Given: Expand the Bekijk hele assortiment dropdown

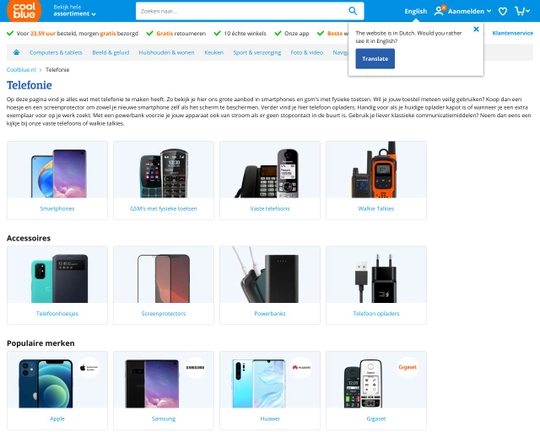Looking at the screenshot, I should pos(74,11).
